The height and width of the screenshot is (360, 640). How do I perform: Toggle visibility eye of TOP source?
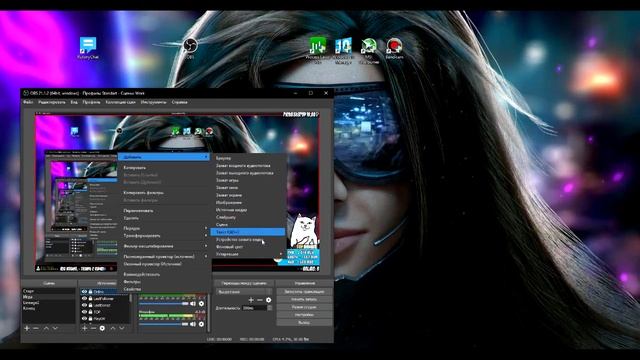coord(84,312)
